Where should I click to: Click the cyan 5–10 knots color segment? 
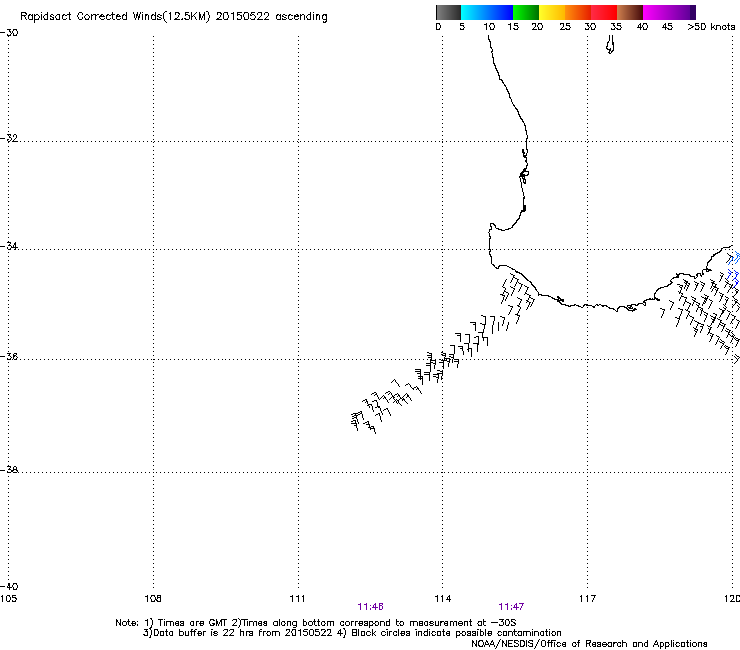click(x=474, y=12)
